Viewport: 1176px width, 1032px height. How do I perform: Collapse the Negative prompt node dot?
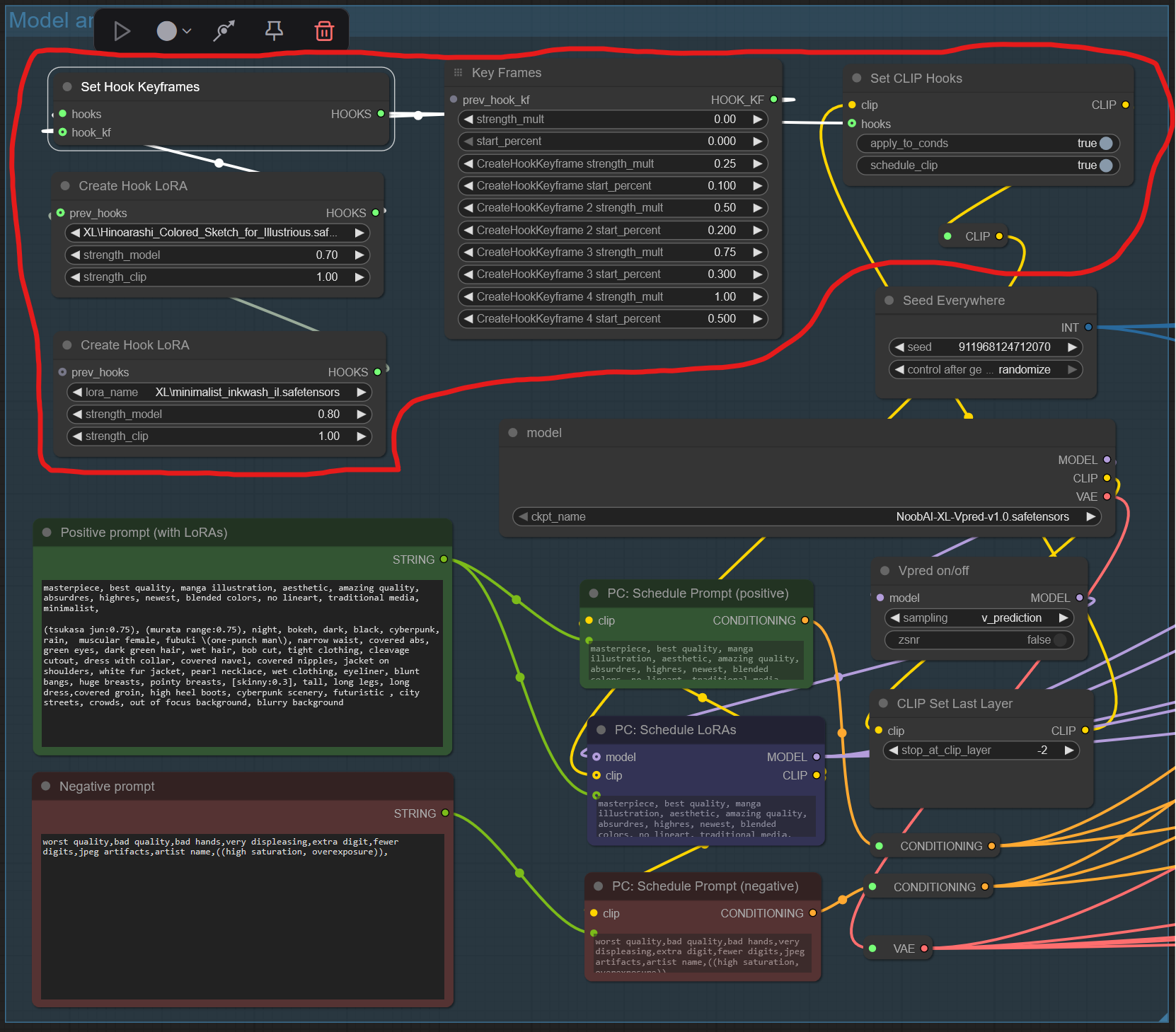pos(46,787)
